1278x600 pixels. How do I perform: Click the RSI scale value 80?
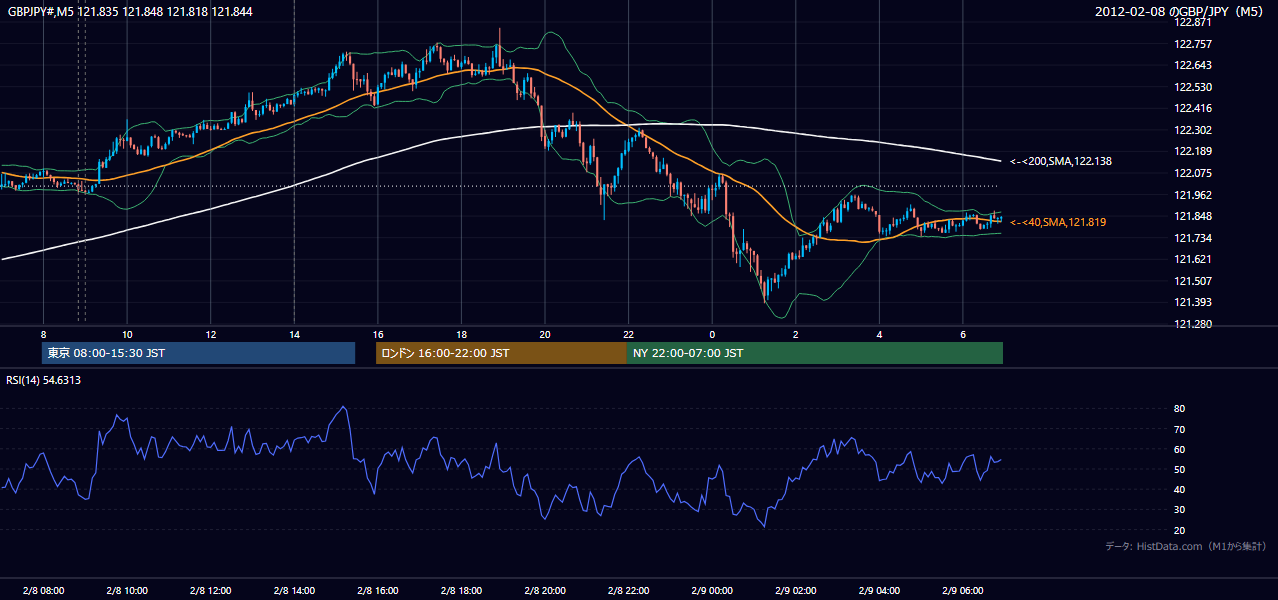[1180, 409]
